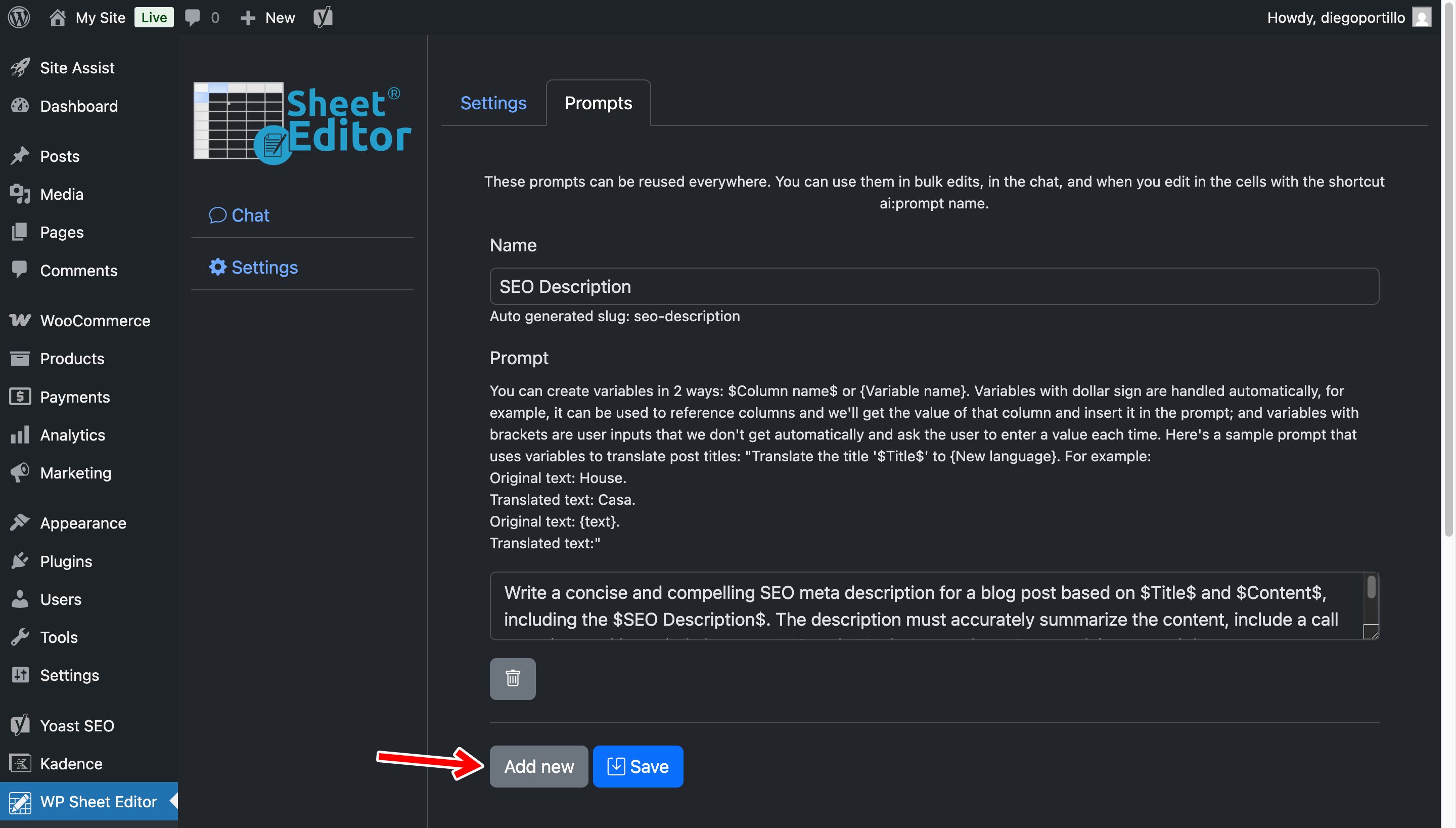Open the '+ New' admin bar menu
This screenshot has height=828, width=1456.
pos(267,17)
